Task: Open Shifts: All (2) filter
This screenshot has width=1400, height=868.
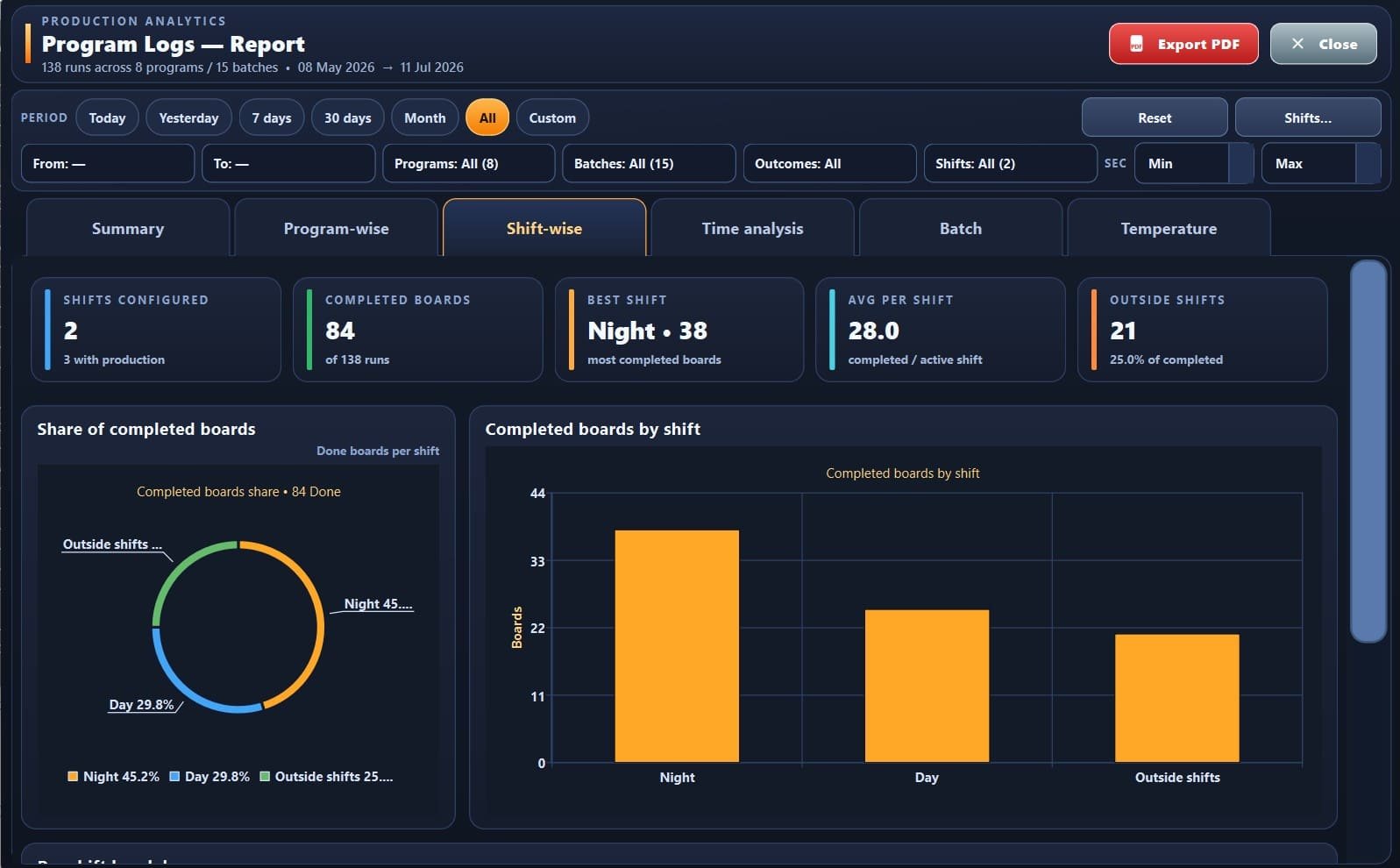Action: coord(1010,163)
